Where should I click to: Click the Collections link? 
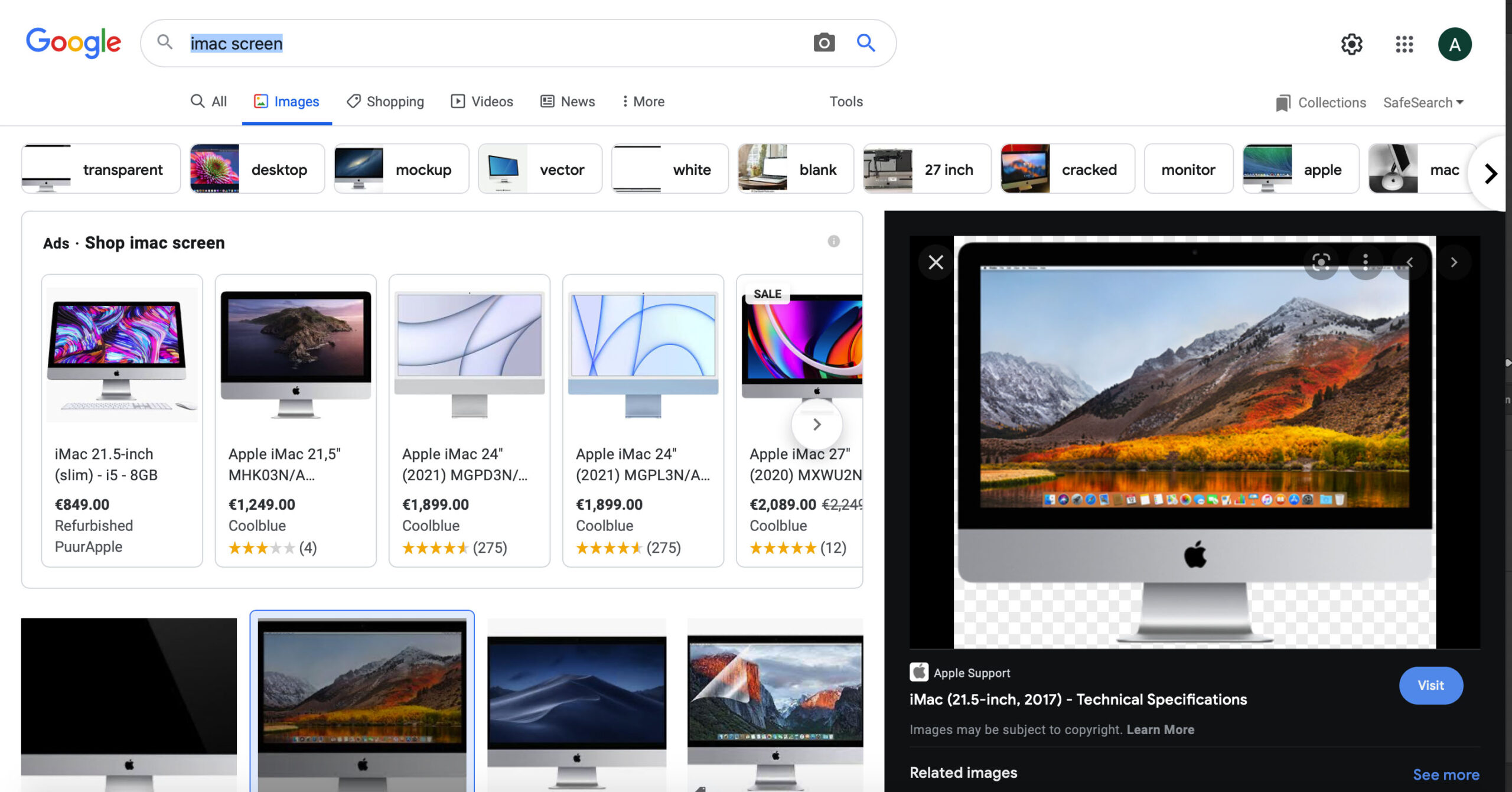tap(1332, 103)
